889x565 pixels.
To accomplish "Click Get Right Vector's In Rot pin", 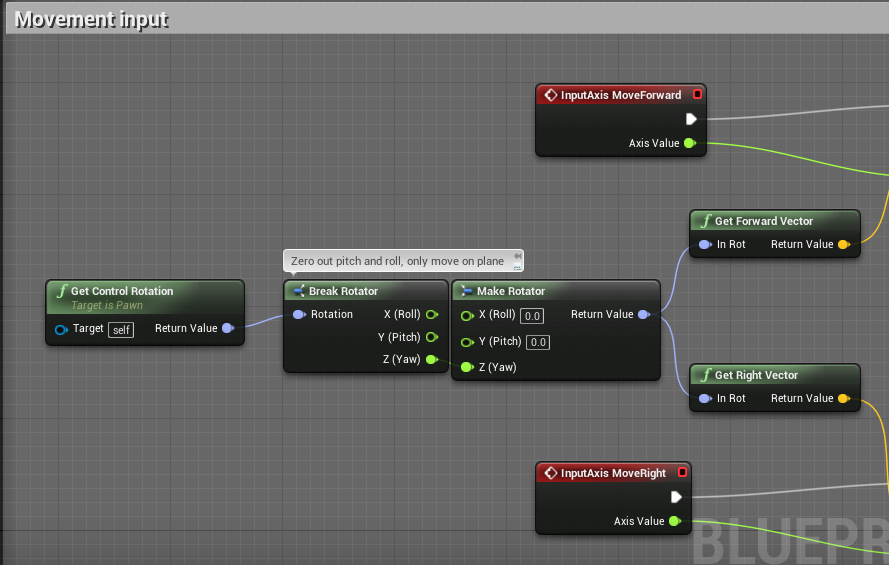I will [x=705, y=398].
